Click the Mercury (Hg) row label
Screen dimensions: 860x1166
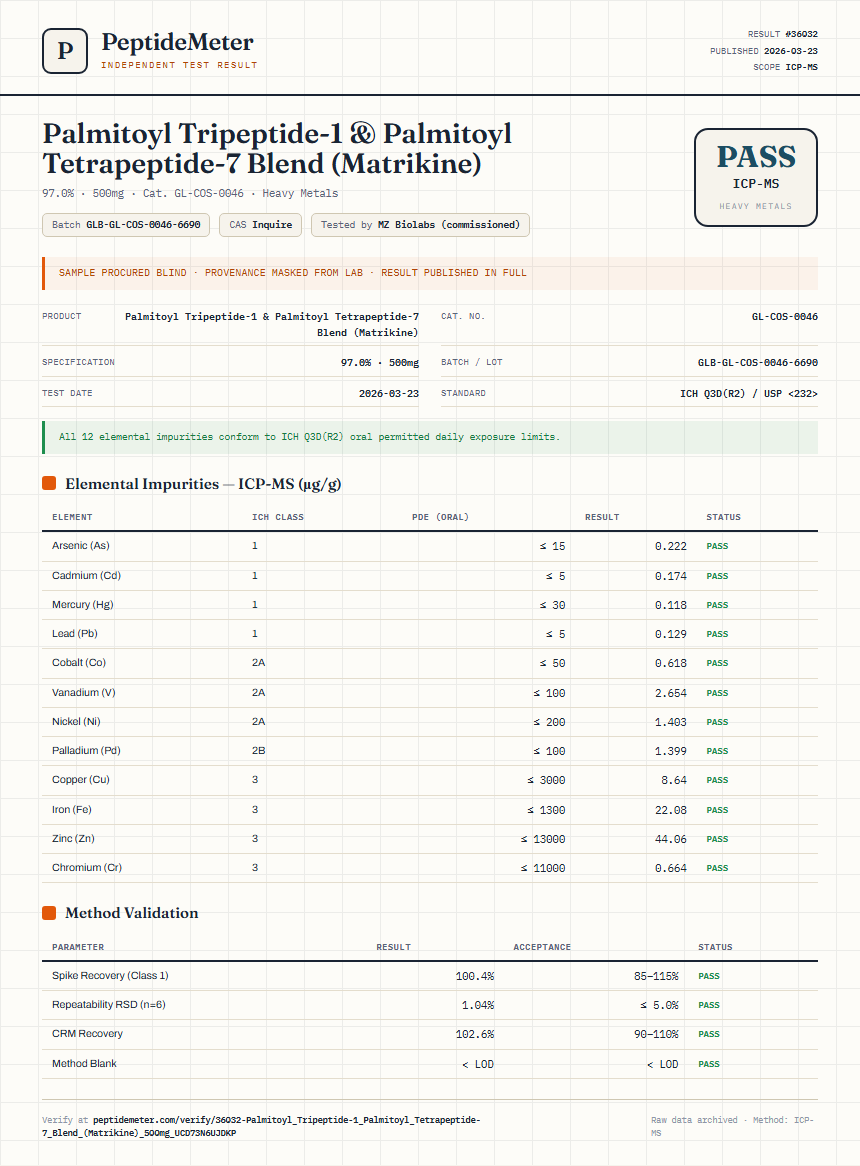click(x=83, y=605)
